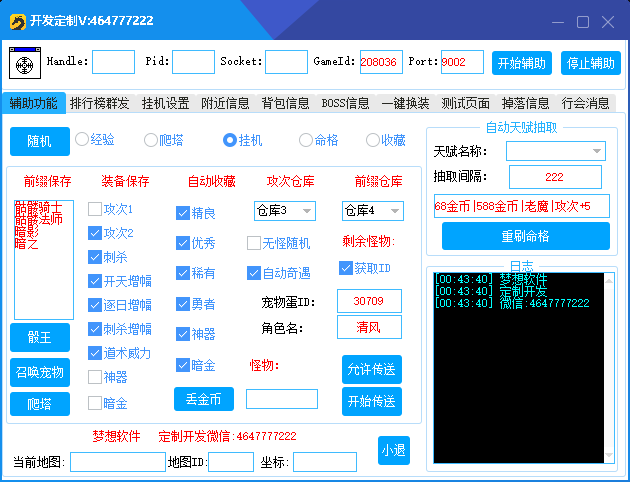Choose the 收藏 radio option
This screenshot has height=482, width=630.
pos(373,141)
